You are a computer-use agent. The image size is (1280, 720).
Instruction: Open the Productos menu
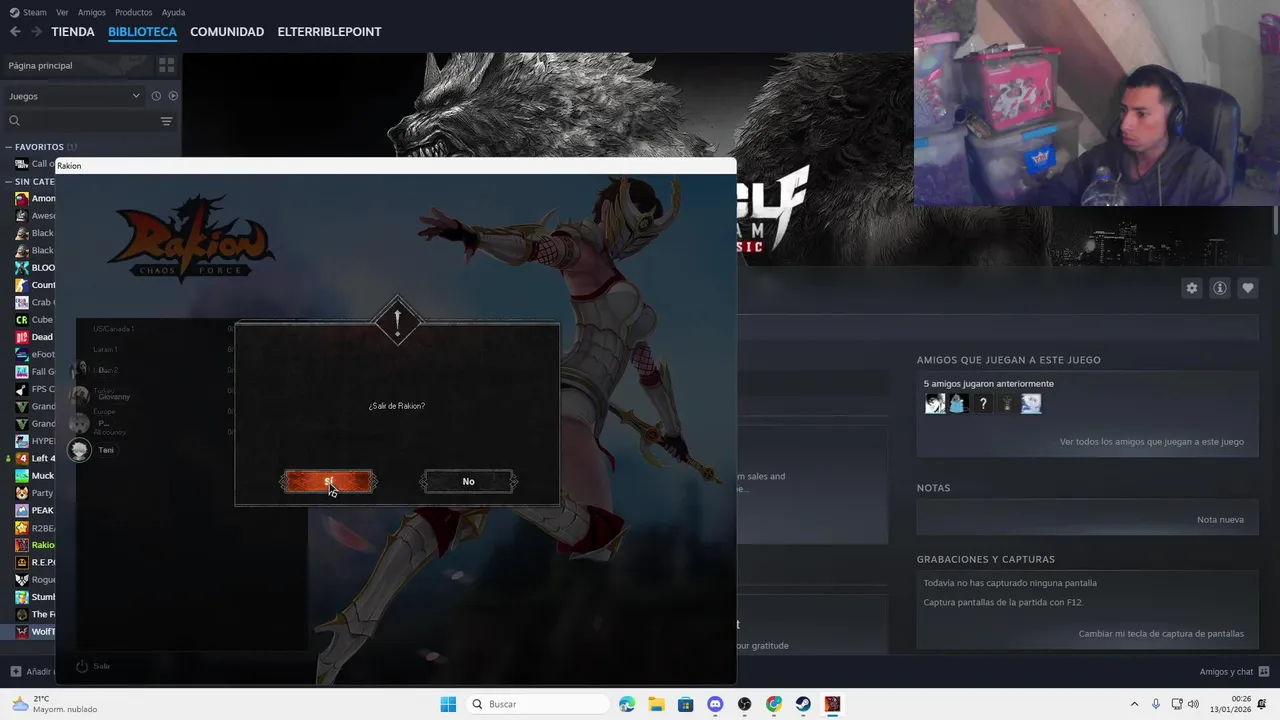[133, 12]
